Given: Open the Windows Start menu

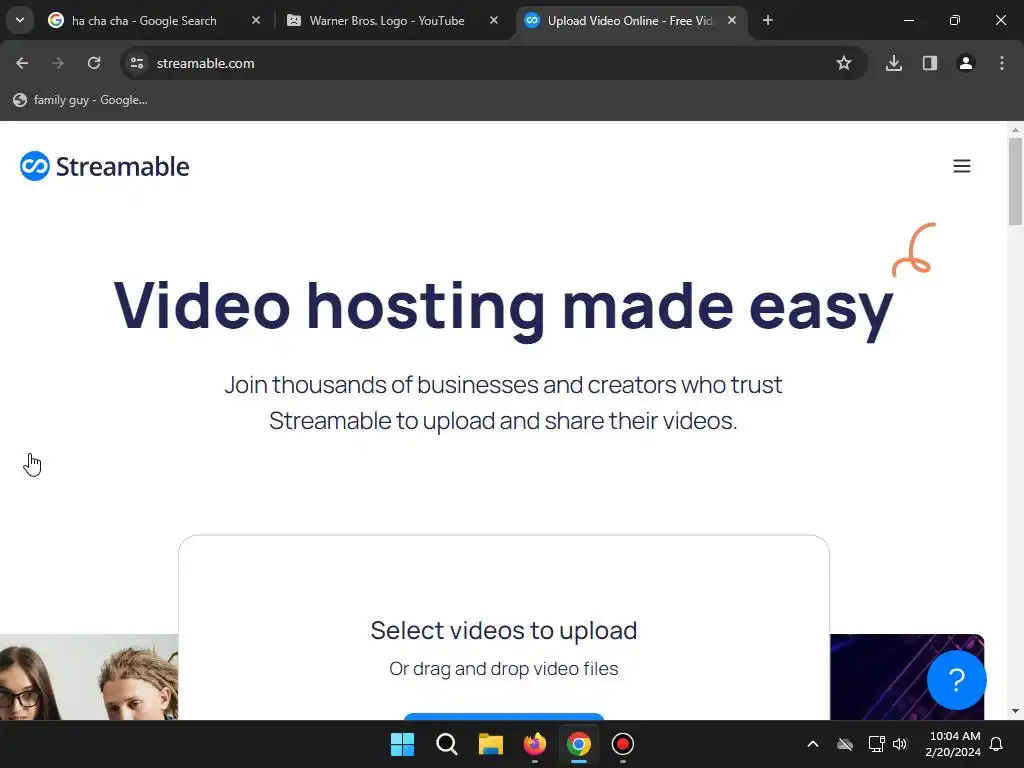Looking at the screenshot, I should point(402,744).
